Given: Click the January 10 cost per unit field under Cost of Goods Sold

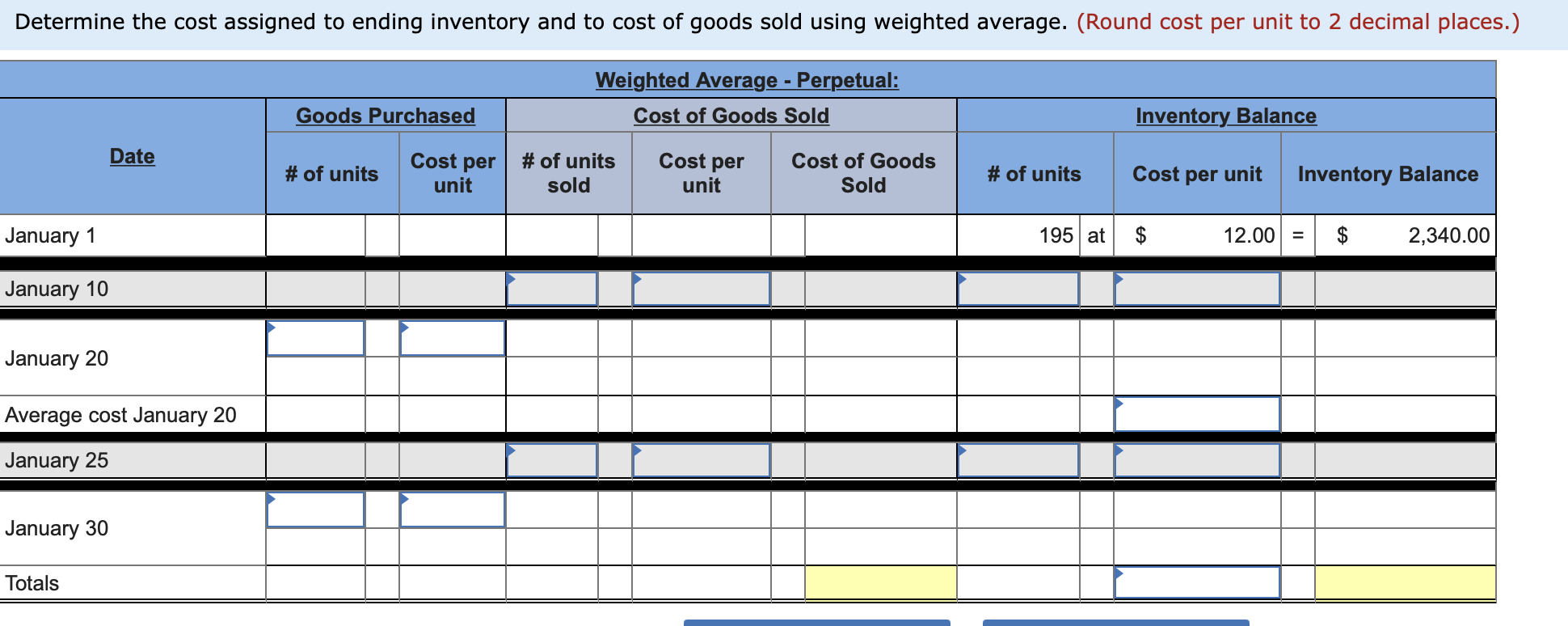Looking at the screenshot, I should pos(700,289).
